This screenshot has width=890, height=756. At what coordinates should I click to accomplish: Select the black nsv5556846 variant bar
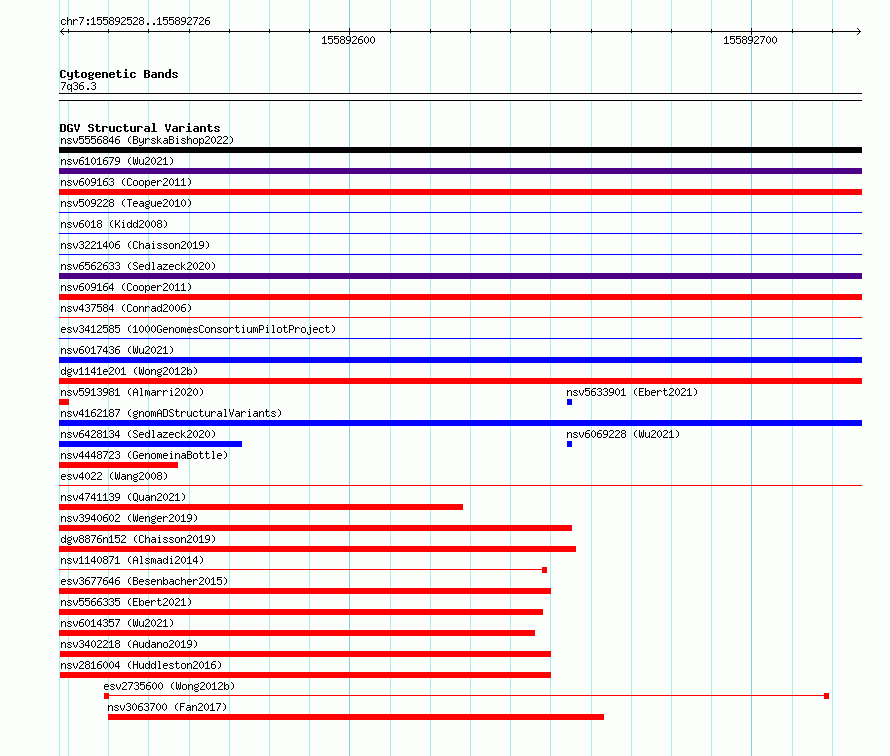click(460, 150)
